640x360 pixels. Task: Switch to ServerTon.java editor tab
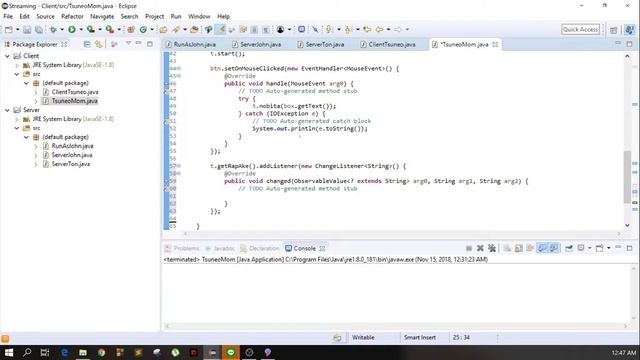coord(321,44)
